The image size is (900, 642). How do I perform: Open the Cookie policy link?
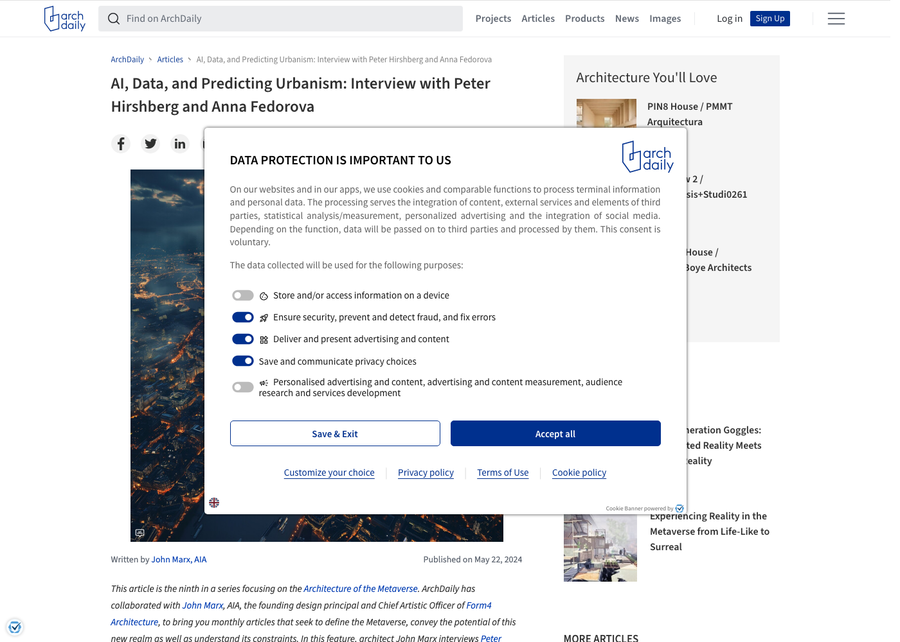(x=579, y=473)
